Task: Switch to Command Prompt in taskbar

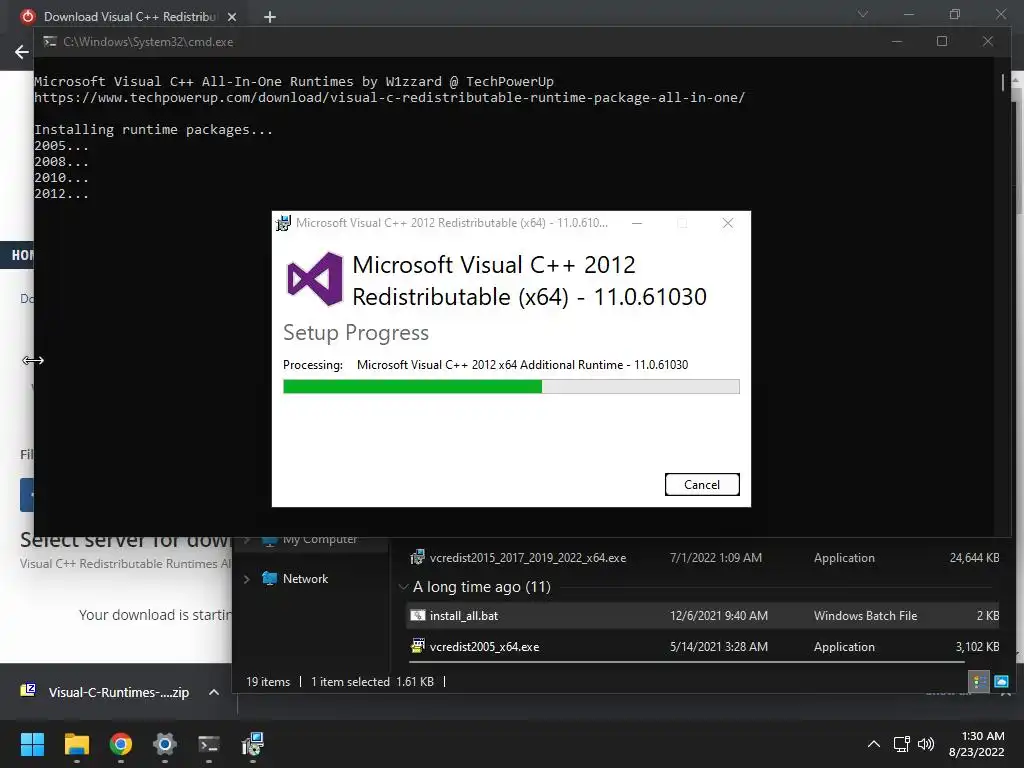Action: 209,744
